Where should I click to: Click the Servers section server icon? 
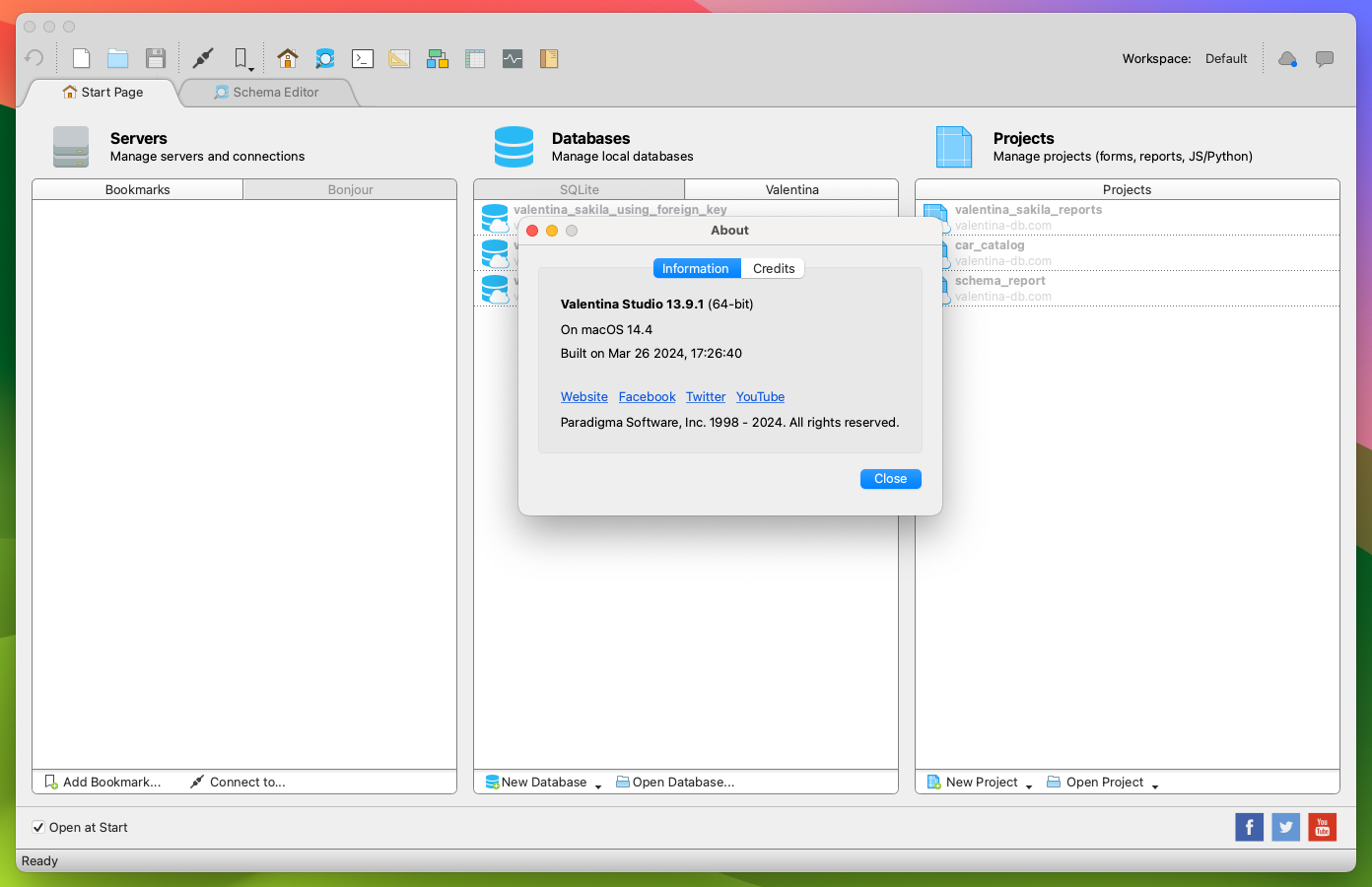[71, 147]
